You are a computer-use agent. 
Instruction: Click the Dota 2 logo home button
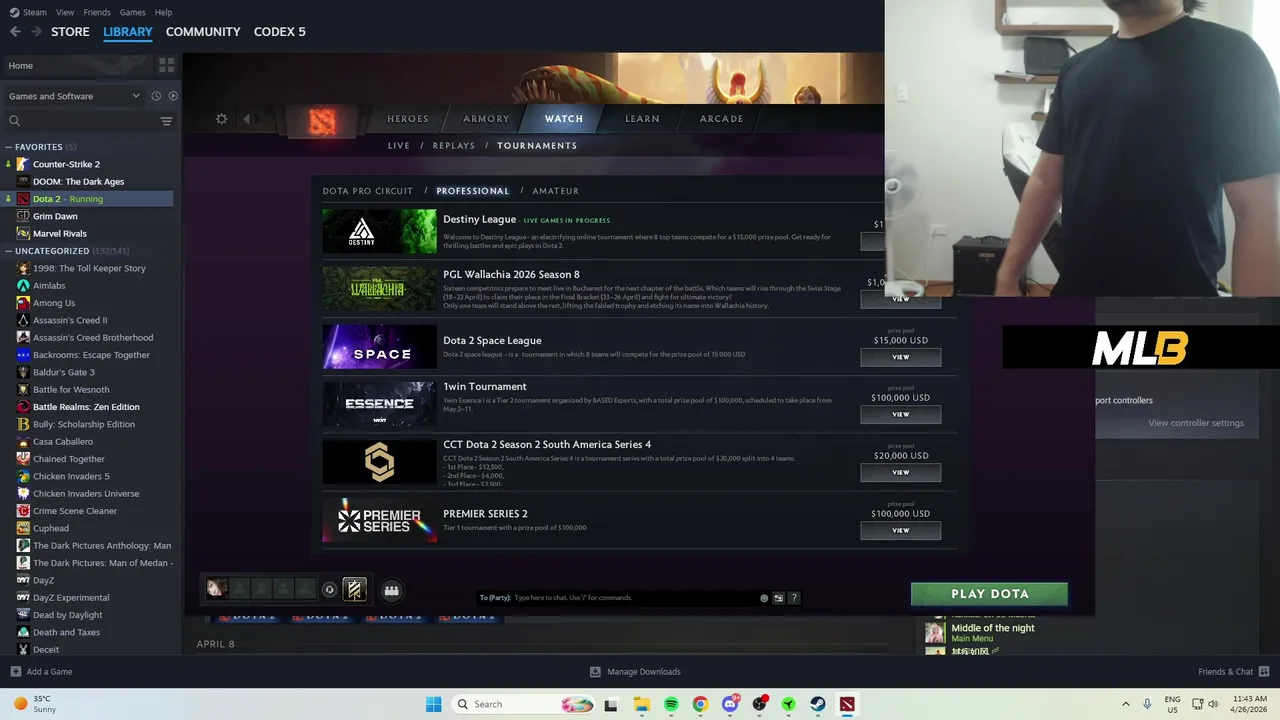click(322, 121)
